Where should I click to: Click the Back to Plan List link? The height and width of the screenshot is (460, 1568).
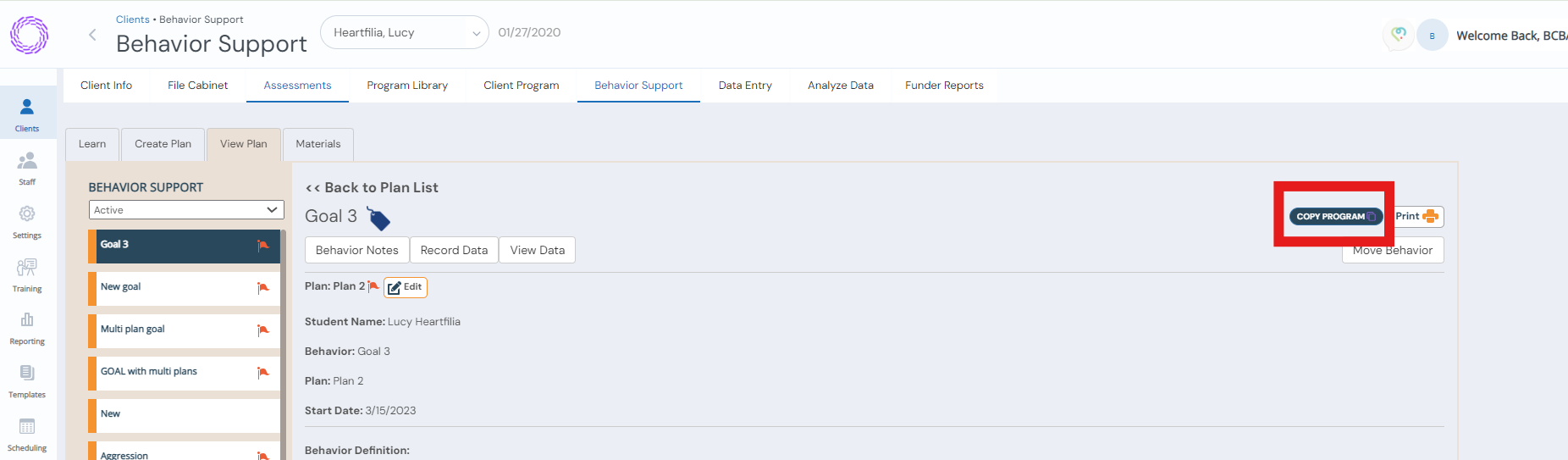coord(372,188)
